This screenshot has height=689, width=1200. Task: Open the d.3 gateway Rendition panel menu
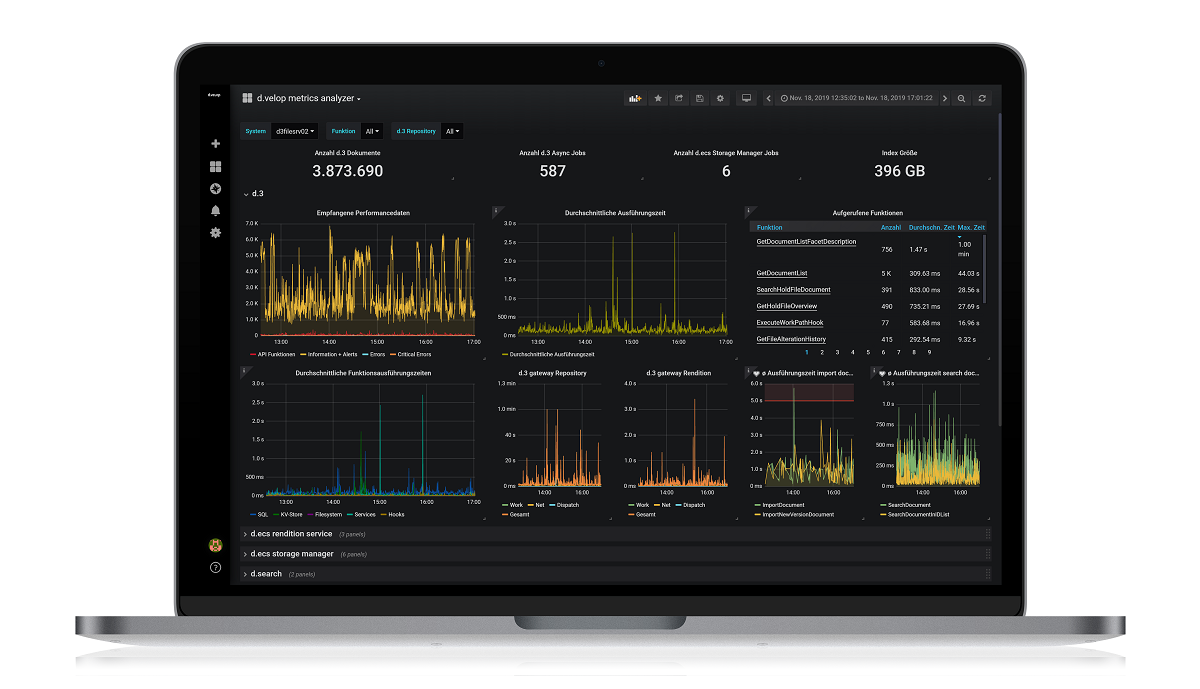click(678, 373)
